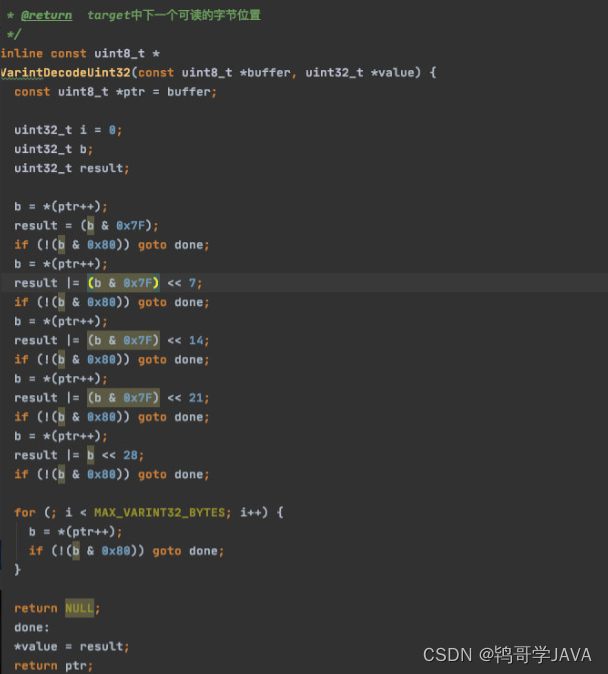Click the 'done:' label
The image size is (608, 674).
click(x=32, y=627)
